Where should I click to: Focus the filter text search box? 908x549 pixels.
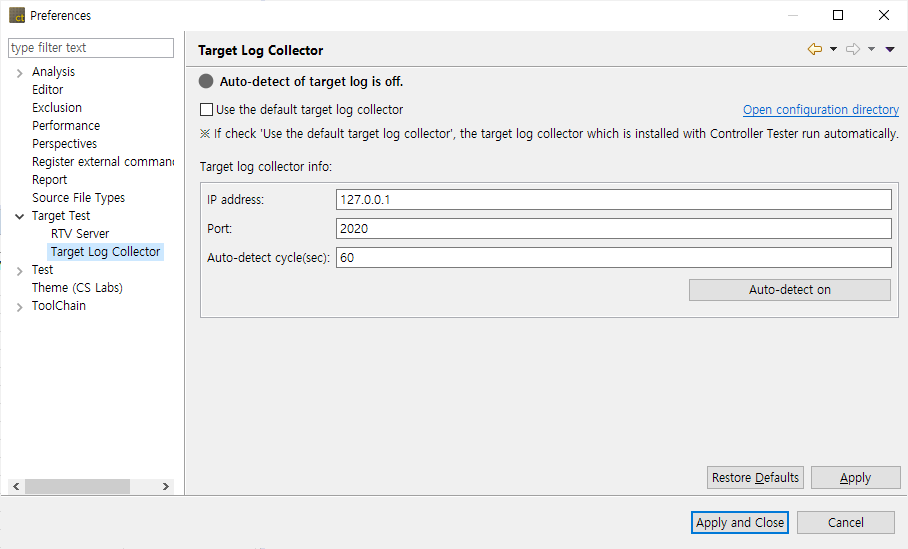coord(91,48)
